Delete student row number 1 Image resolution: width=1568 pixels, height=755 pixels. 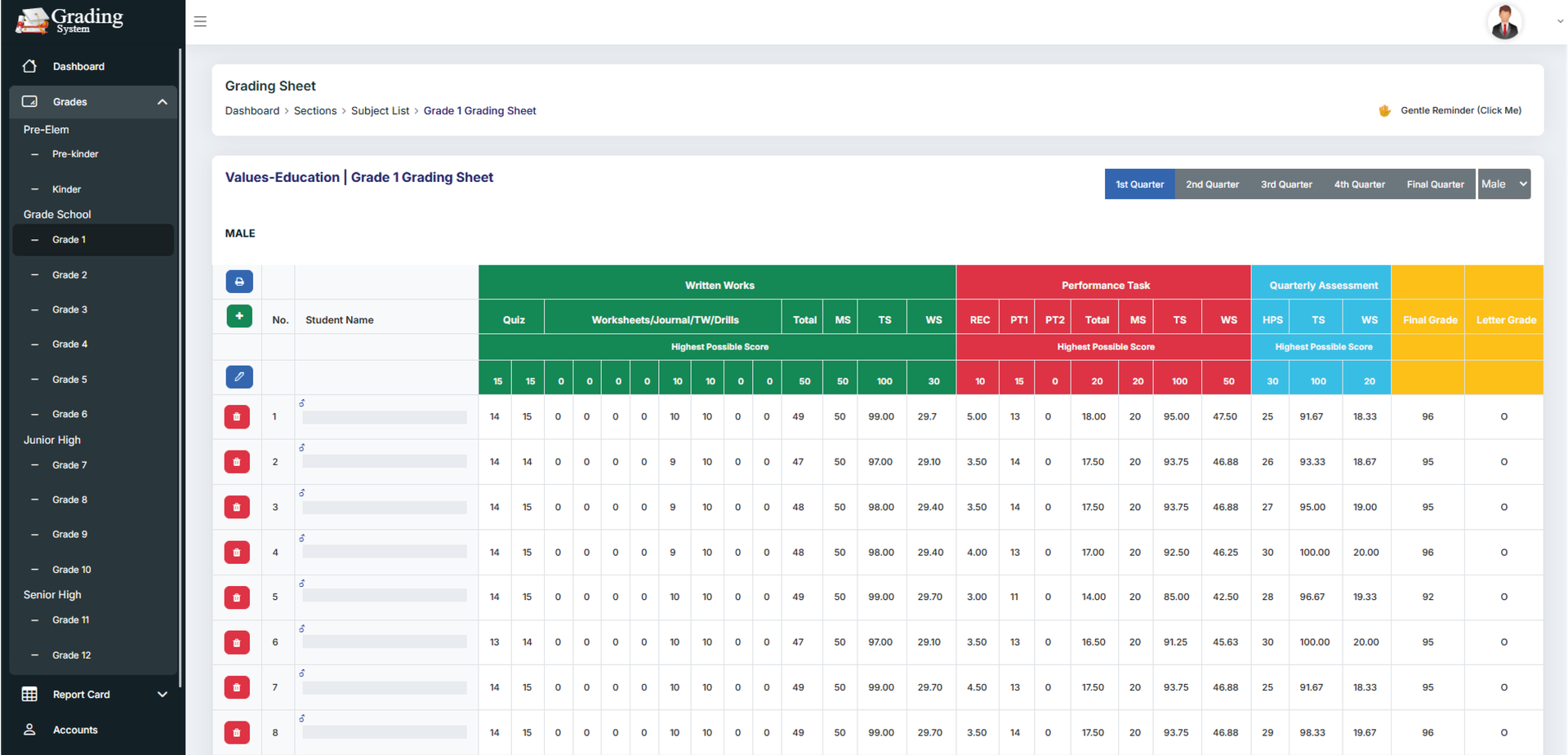click(x=237, y=417)
